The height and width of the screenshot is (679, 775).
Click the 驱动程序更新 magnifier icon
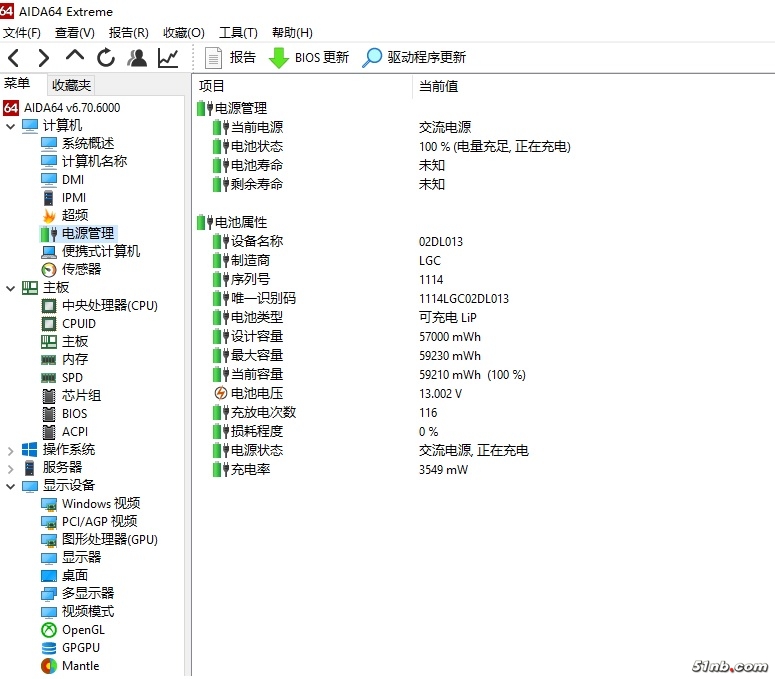(372, 58)
